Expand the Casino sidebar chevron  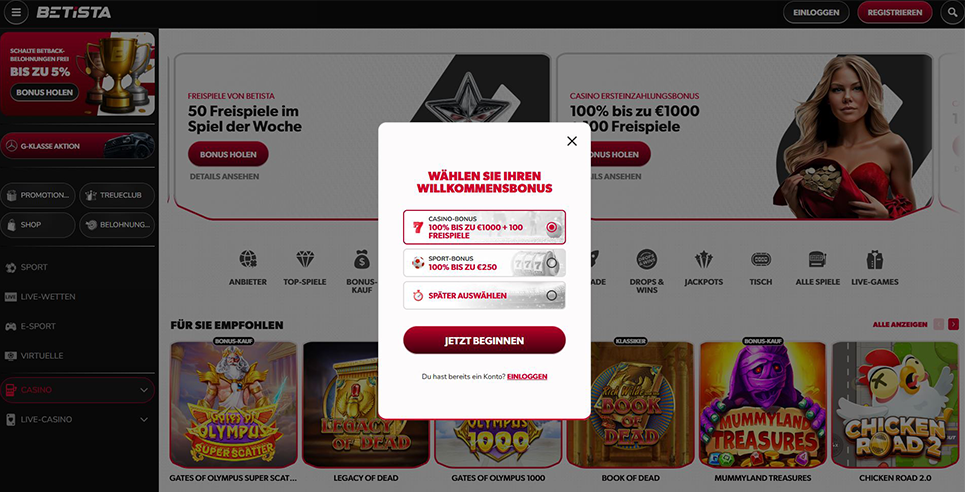144,390
